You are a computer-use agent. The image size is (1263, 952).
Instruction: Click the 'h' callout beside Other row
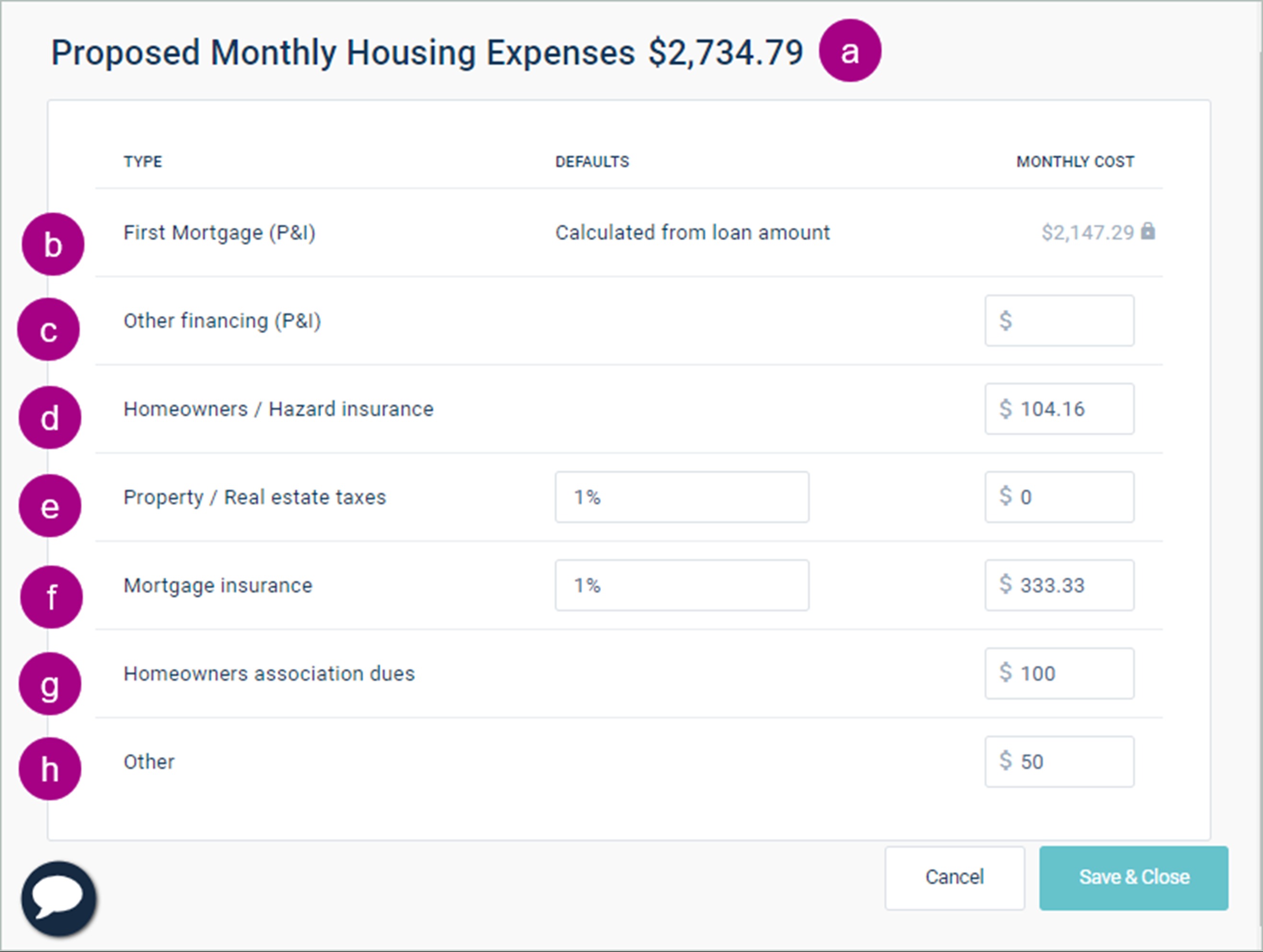tap(50, 769)
